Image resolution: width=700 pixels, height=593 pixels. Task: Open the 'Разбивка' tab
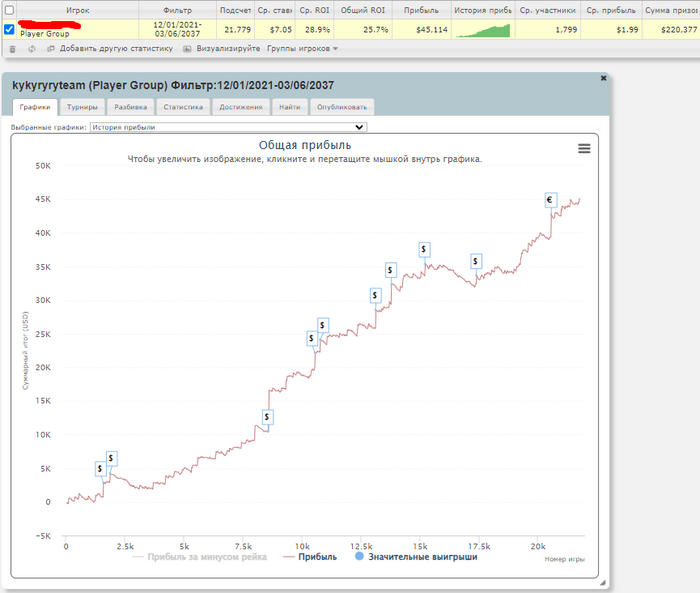click(x=130, y=107)
